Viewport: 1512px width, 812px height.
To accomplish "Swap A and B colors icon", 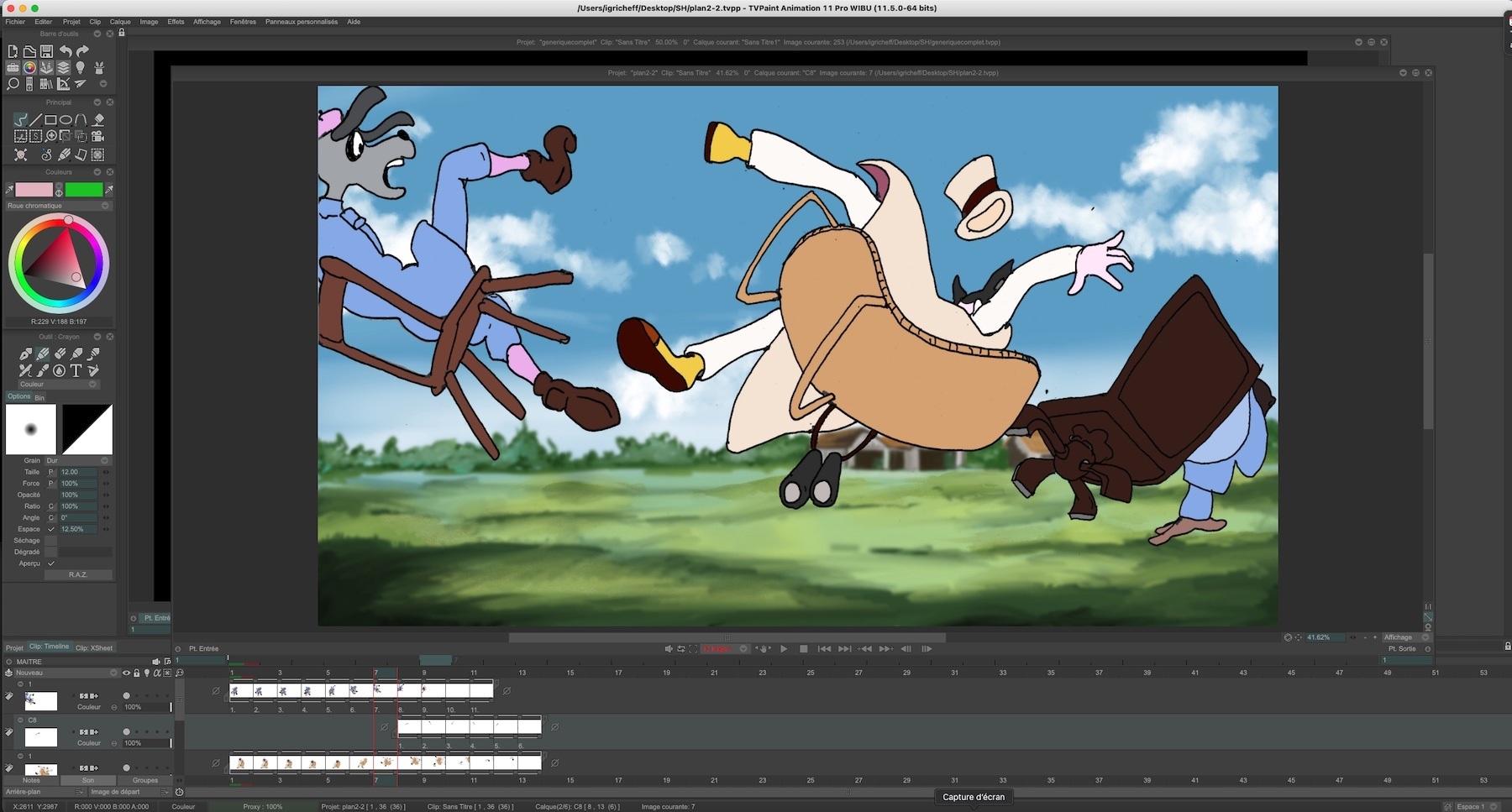I will pos(59,193).
